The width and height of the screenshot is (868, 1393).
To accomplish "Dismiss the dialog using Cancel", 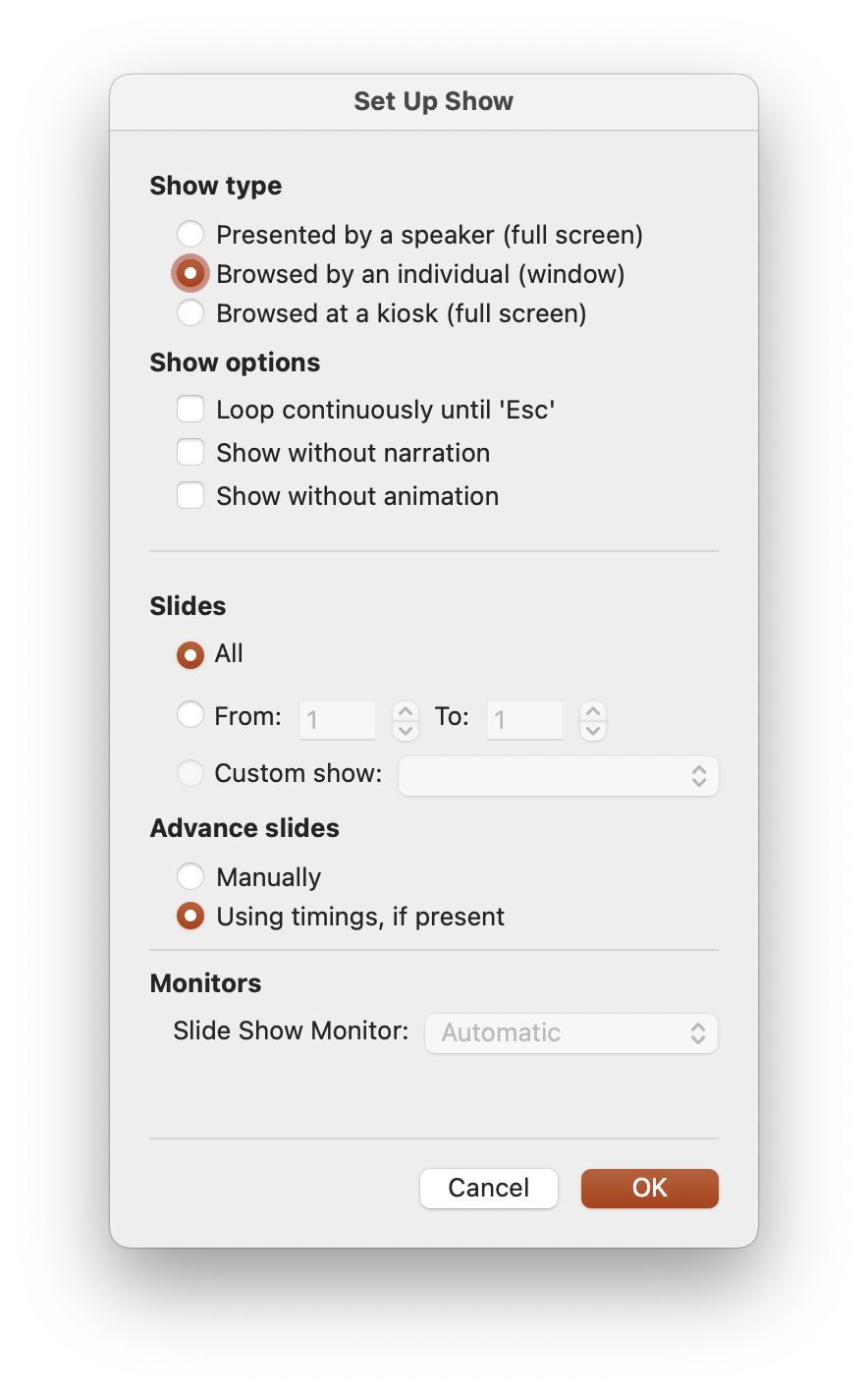I will click(488, 1188).
